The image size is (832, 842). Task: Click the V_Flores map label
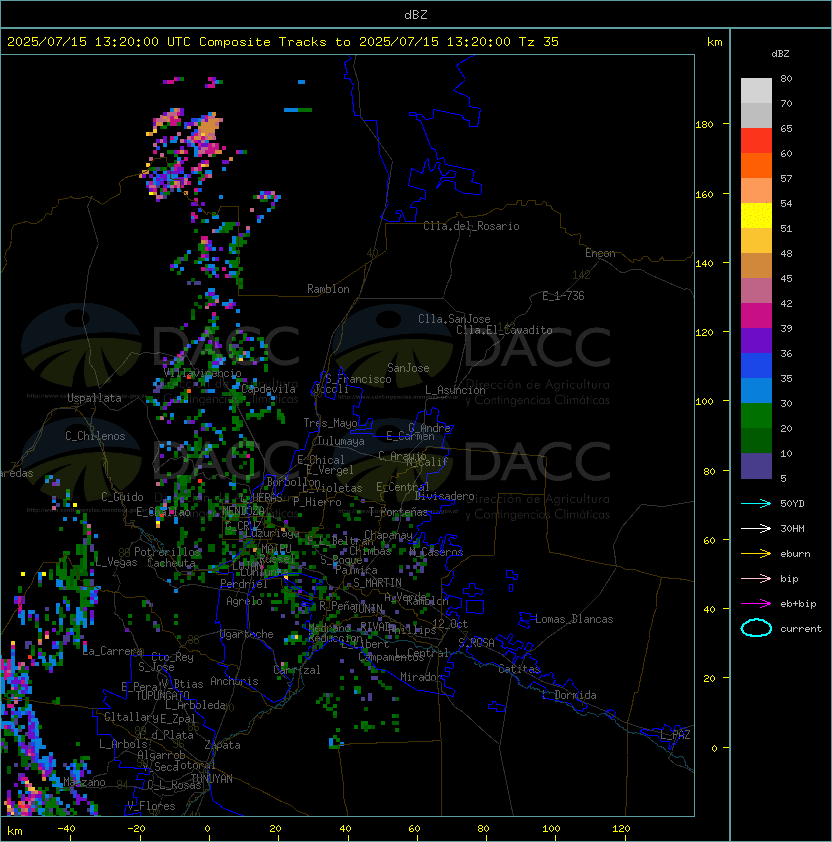[x=151, y=806]
